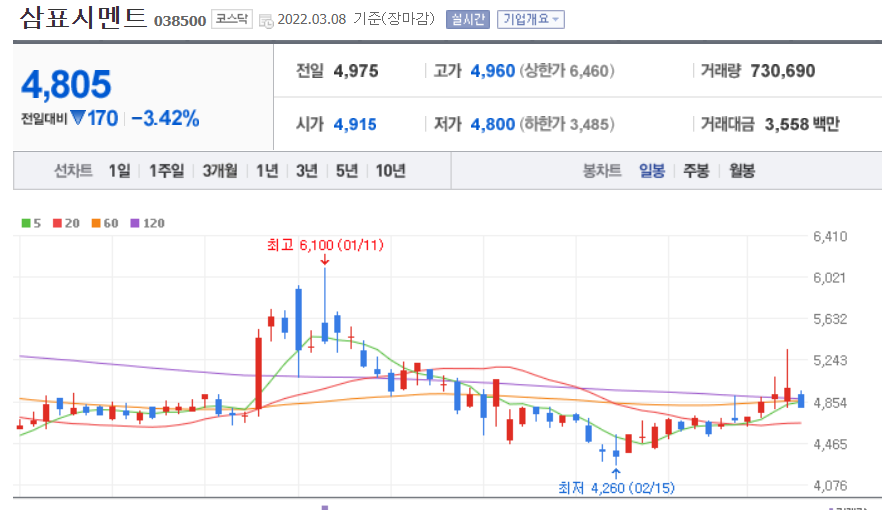This screenshot has width=882, height=510.
Task: Click the 5,243 price axis label
Action: coord(830,361)
